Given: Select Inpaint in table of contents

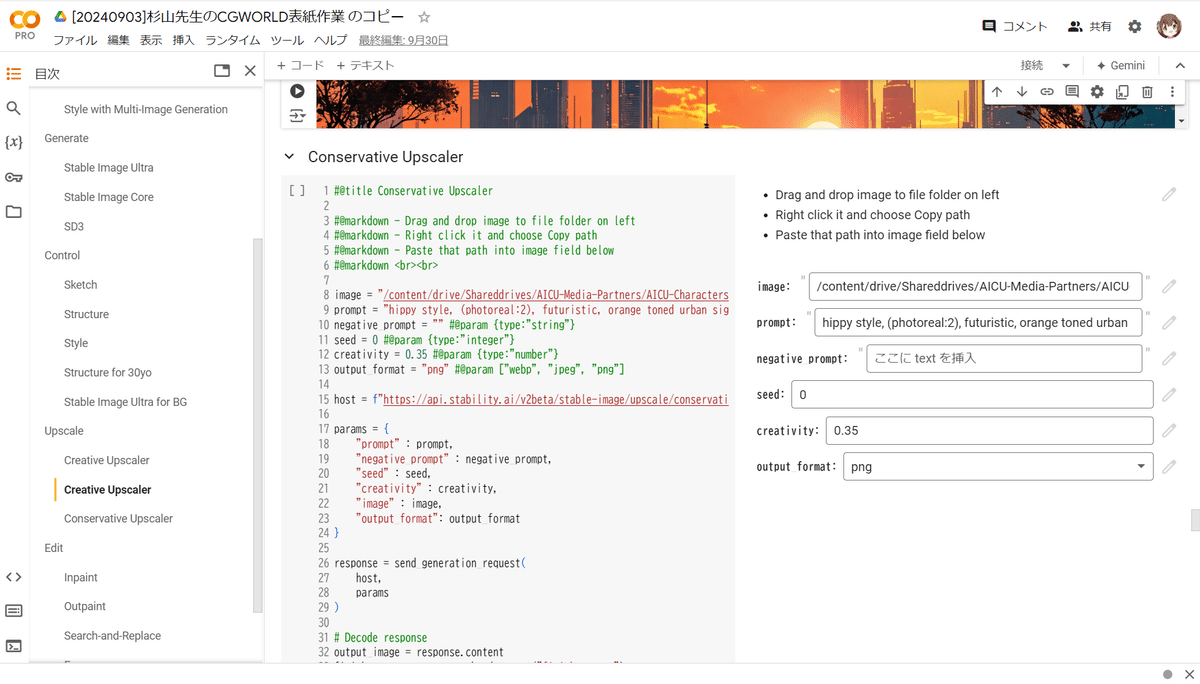Looking at the screenshot, I should coord(81,577).
